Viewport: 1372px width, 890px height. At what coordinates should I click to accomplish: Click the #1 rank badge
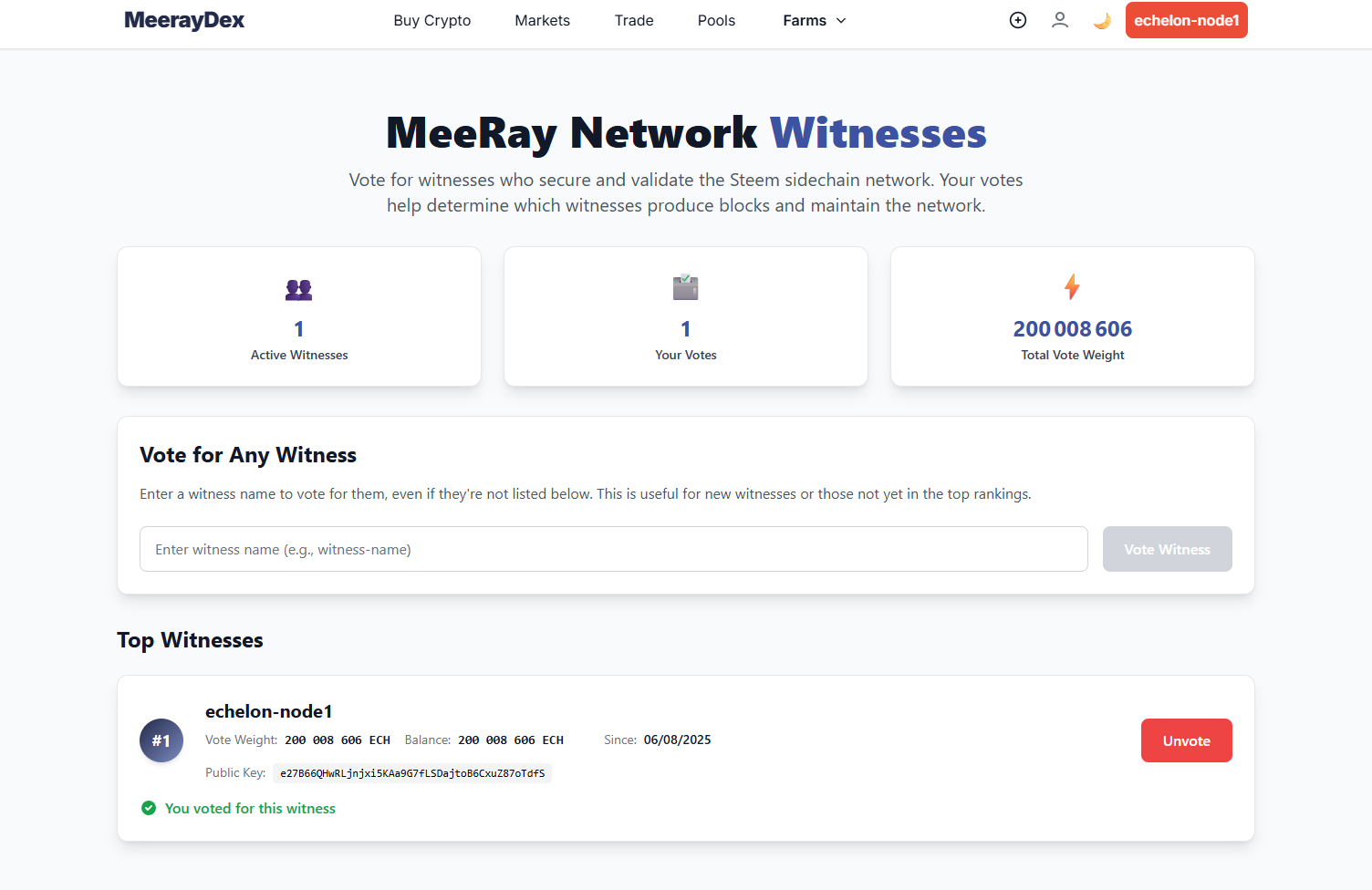161,740
